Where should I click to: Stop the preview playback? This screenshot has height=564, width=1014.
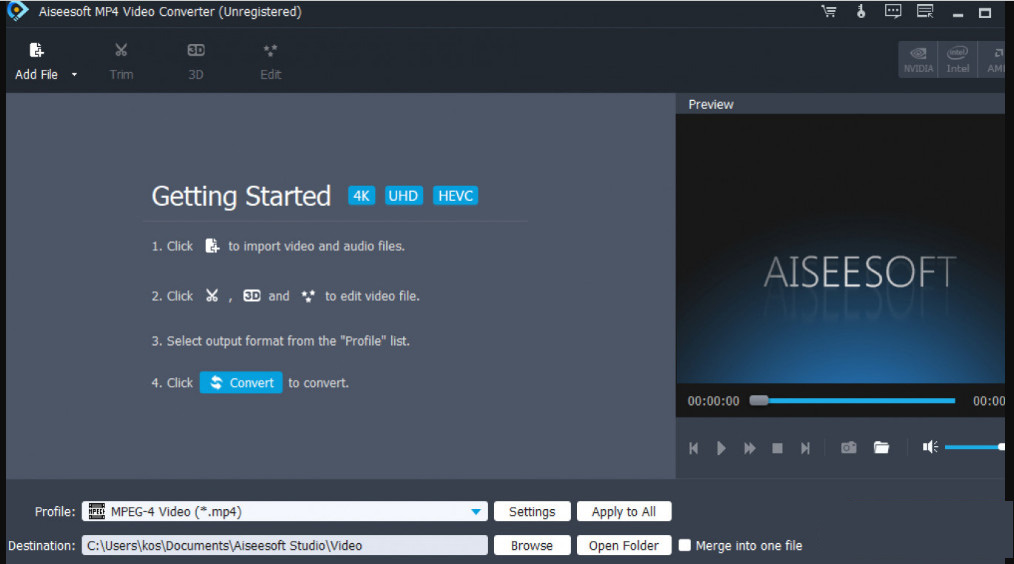point(777,448)
